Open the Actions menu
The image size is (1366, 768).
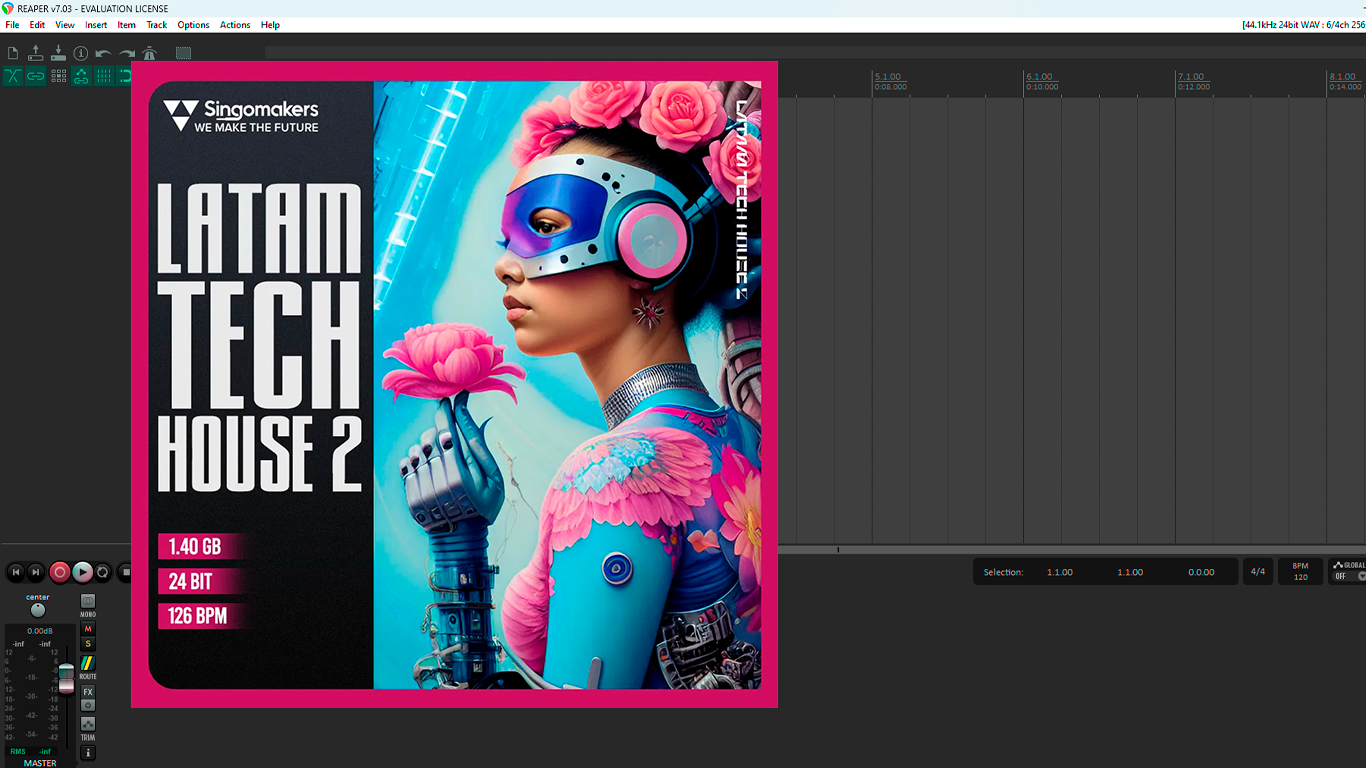tap(235, 25)
